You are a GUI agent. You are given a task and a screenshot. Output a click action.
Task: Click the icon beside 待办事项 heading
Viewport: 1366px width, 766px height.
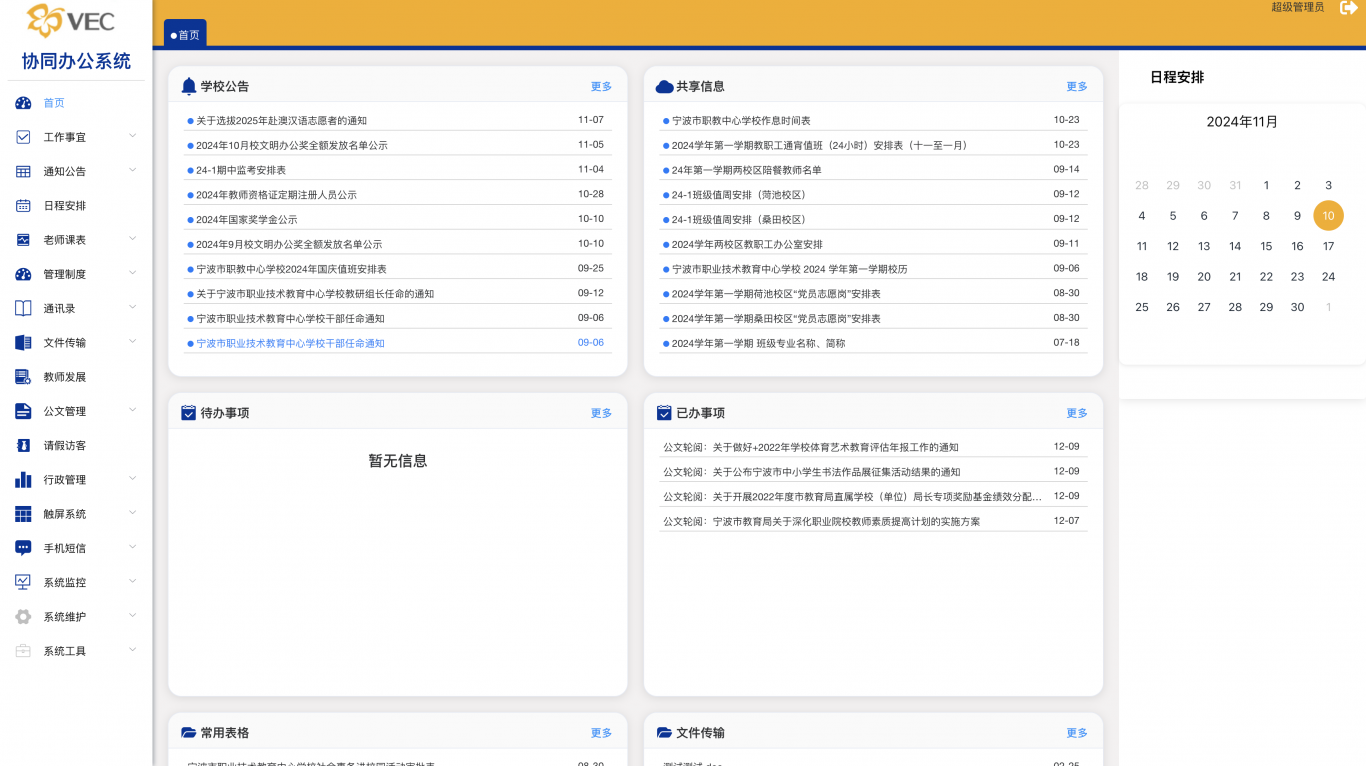click(188, 413)
